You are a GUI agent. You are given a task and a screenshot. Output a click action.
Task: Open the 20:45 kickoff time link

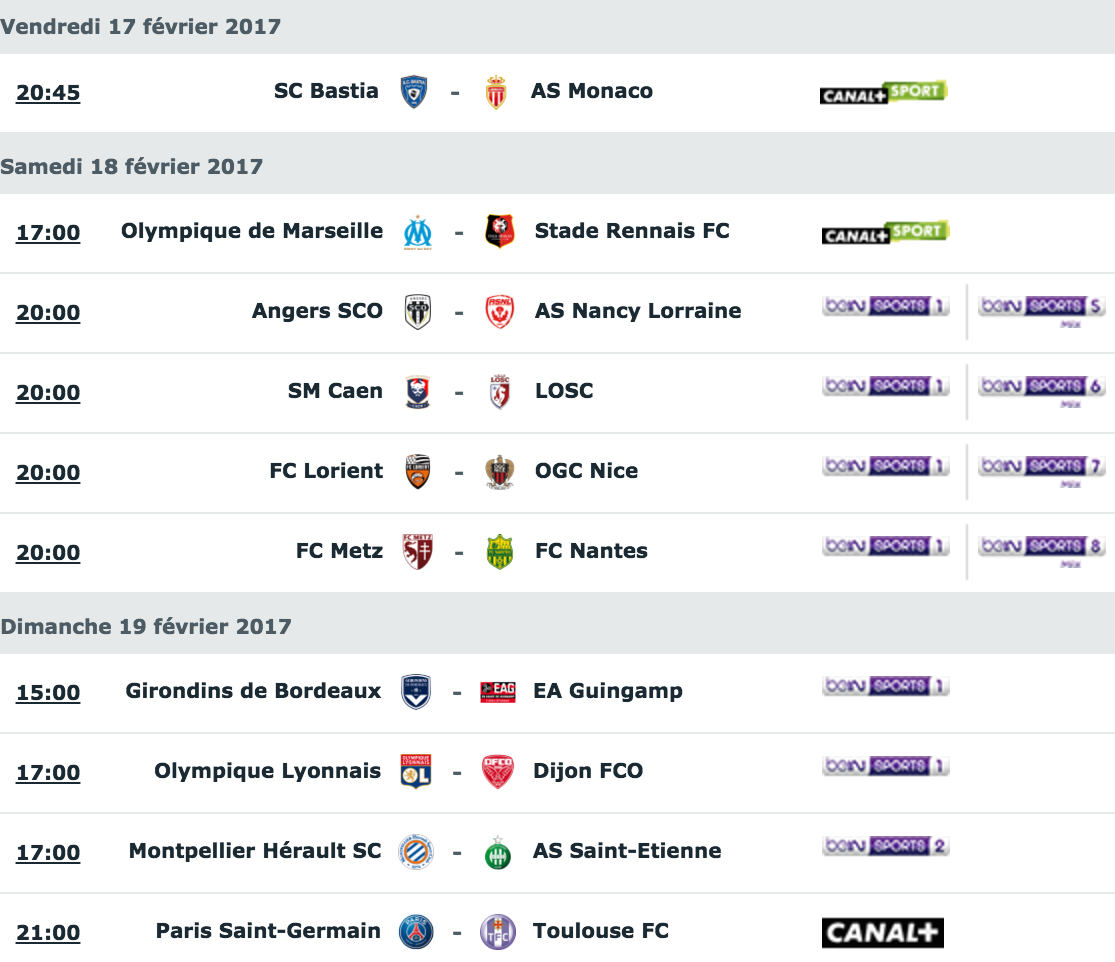tap(48, 92)
